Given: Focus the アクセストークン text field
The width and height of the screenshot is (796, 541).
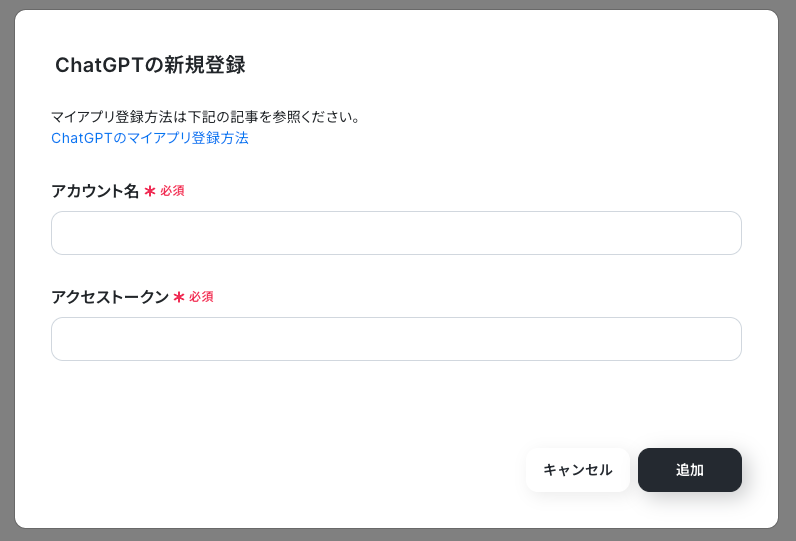Looking at the screenshot, I should point(396,339).
